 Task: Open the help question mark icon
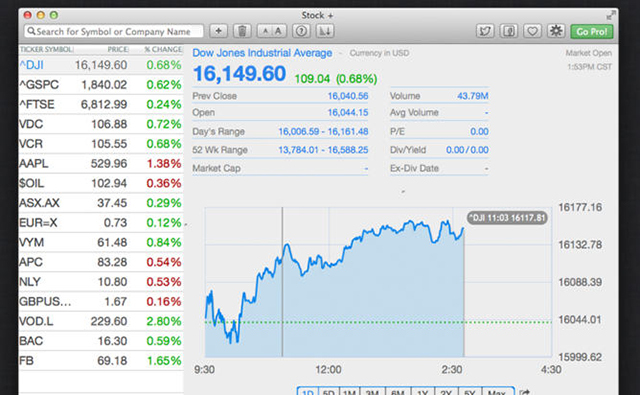coord(301,31)
